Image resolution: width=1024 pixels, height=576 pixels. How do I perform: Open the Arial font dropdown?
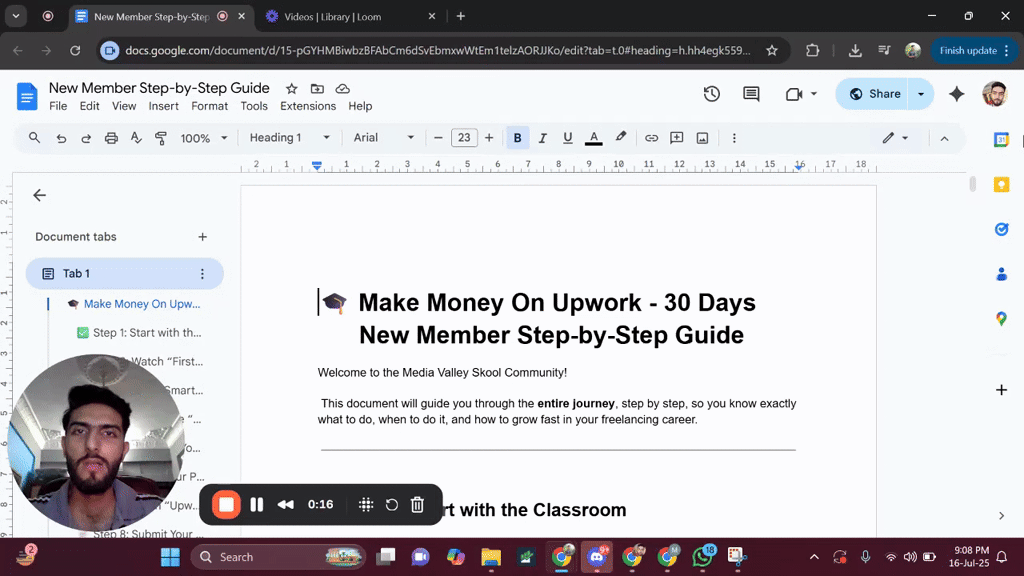383,138
